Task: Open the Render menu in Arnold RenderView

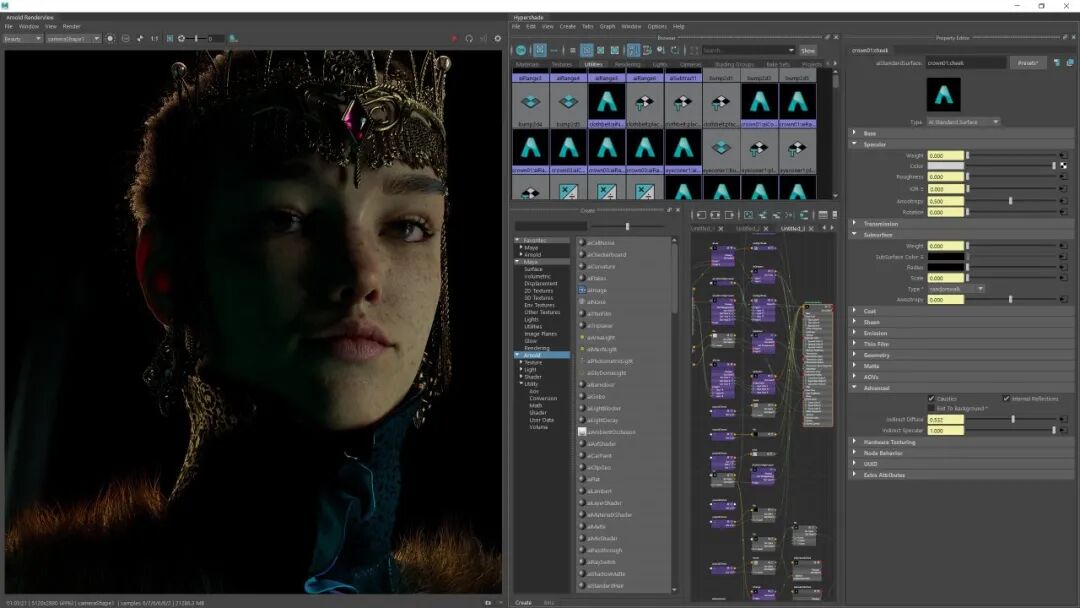Action: [72, 27]
